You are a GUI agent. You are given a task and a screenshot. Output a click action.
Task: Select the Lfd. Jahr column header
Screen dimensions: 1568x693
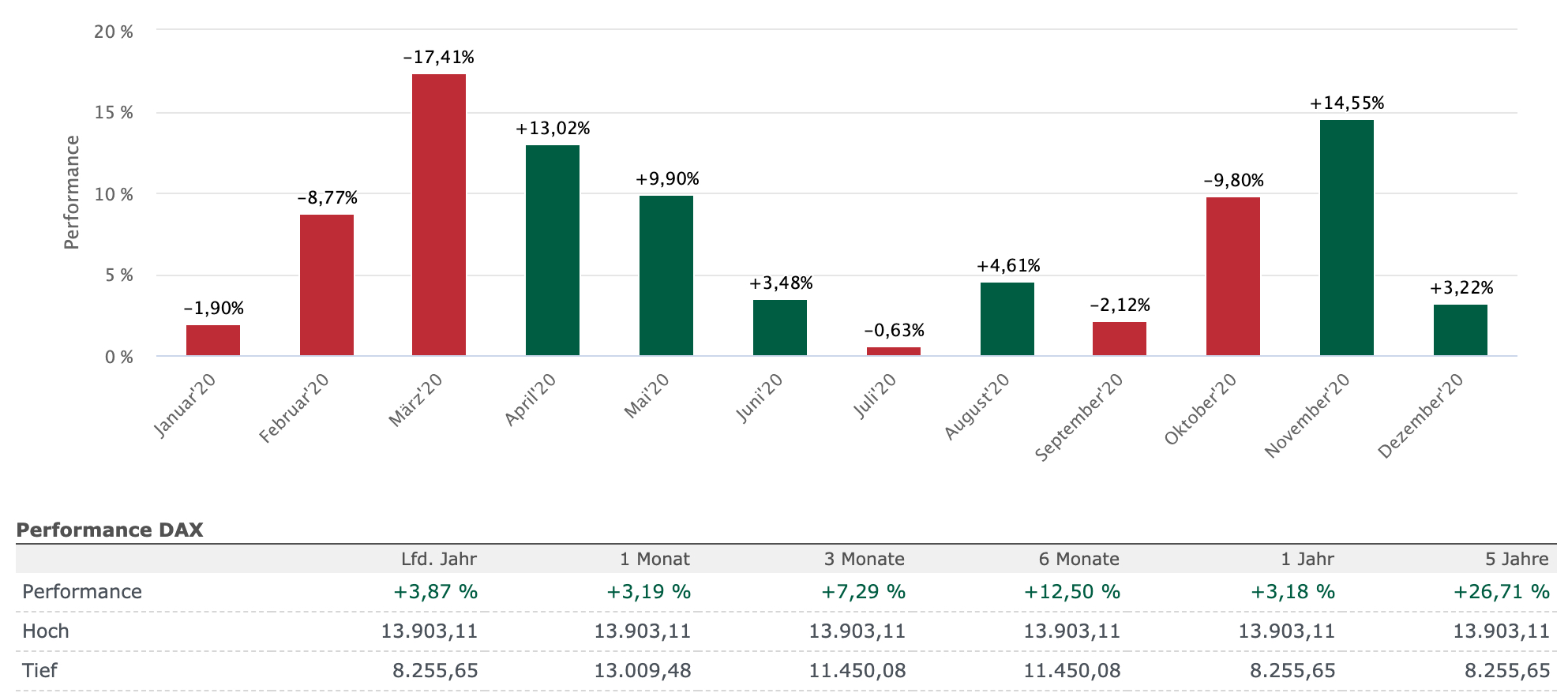point(439,560)
